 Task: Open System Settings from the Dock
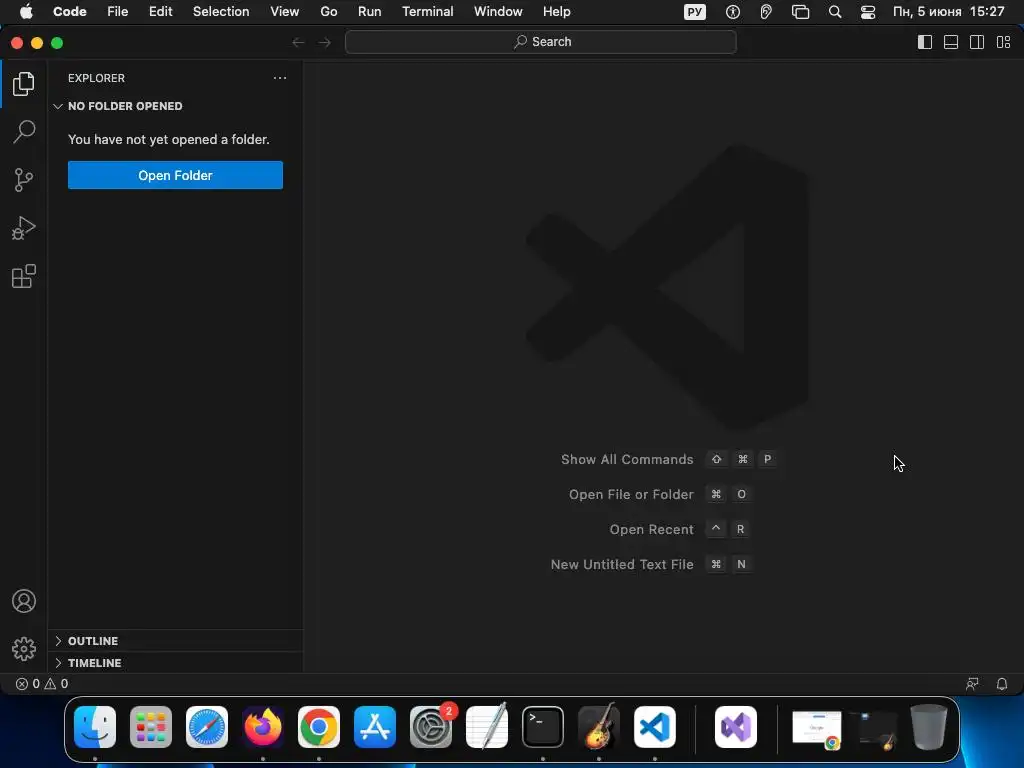(431, 727)
